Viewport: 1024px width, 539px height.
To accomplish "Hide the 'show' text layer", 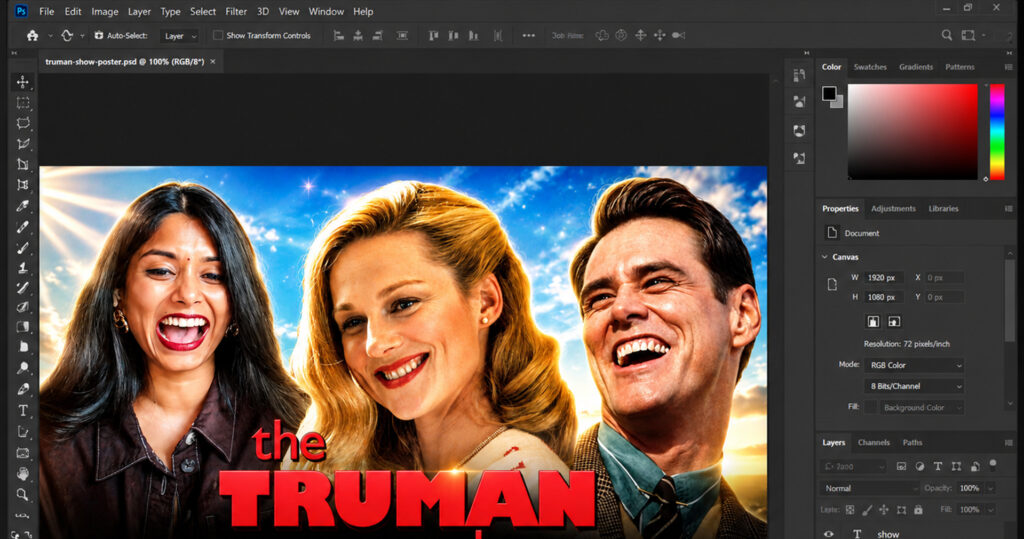I will coord(828,534).
